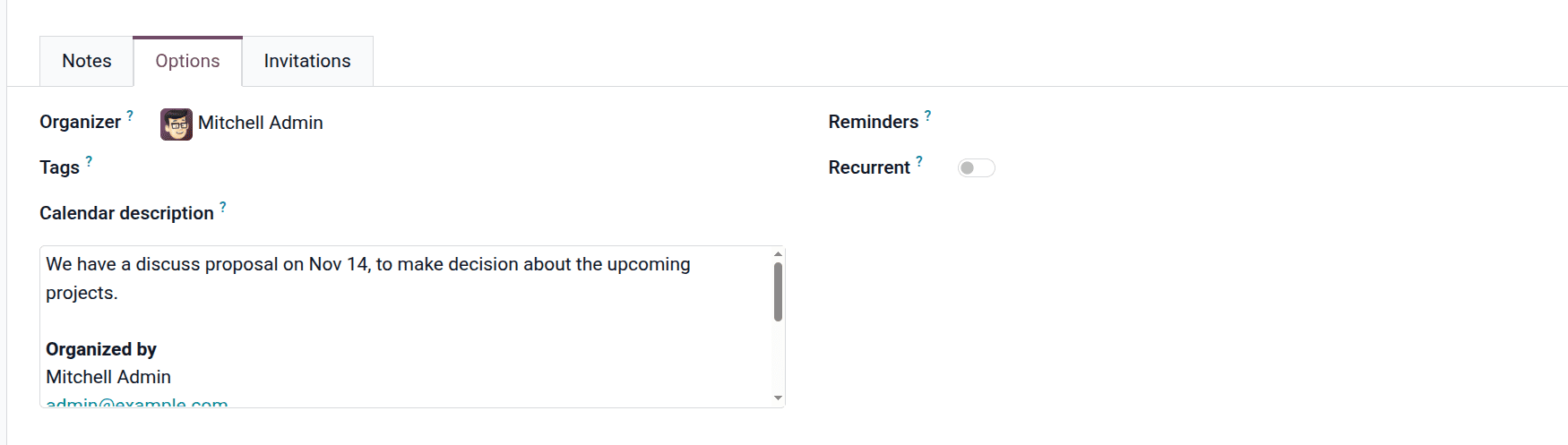This screenshot has width=1568, height=445.
Task: Enable the Recurrent toggle switch
Action: point(976,168)
